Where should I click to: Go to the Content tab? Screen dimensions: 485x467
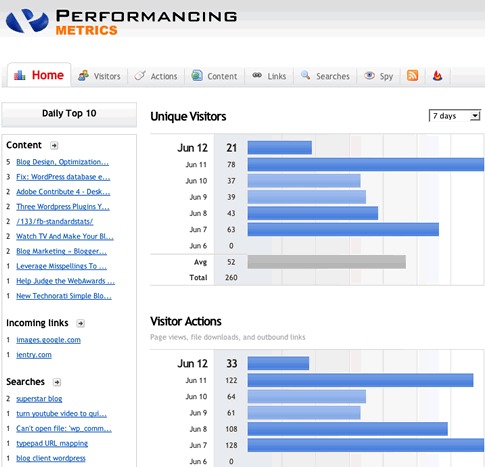pyautogui.click(x=214, y=76)
